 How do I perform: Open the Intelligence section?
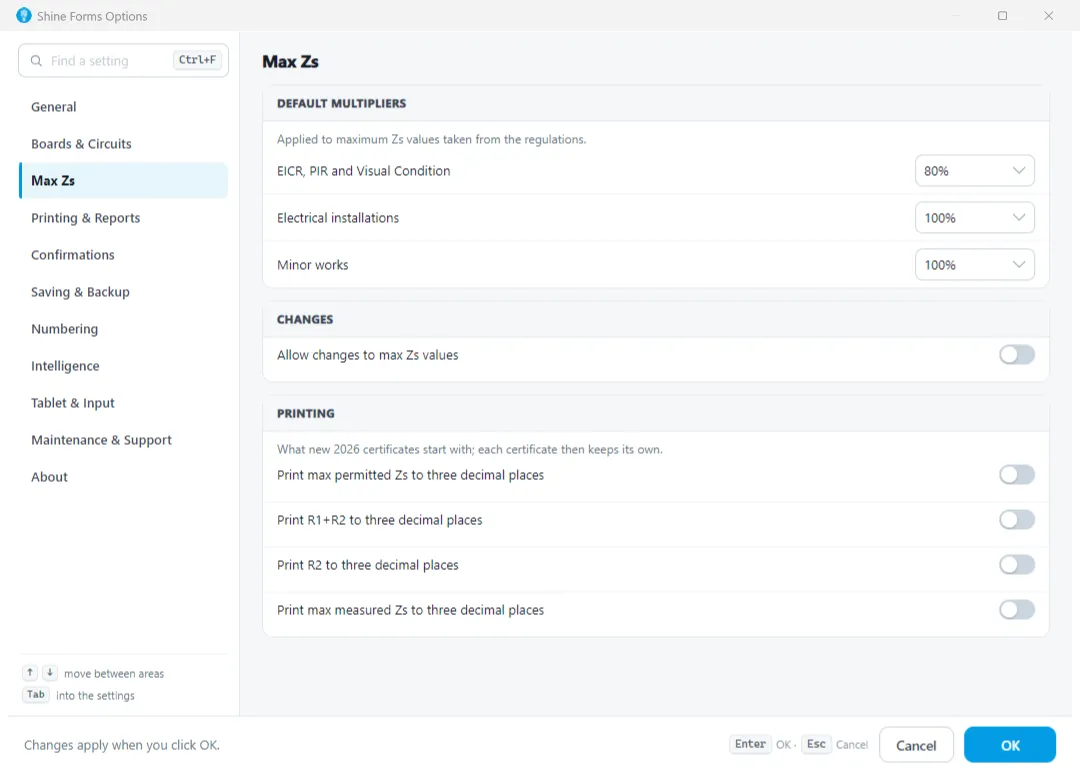click(123, 366)
